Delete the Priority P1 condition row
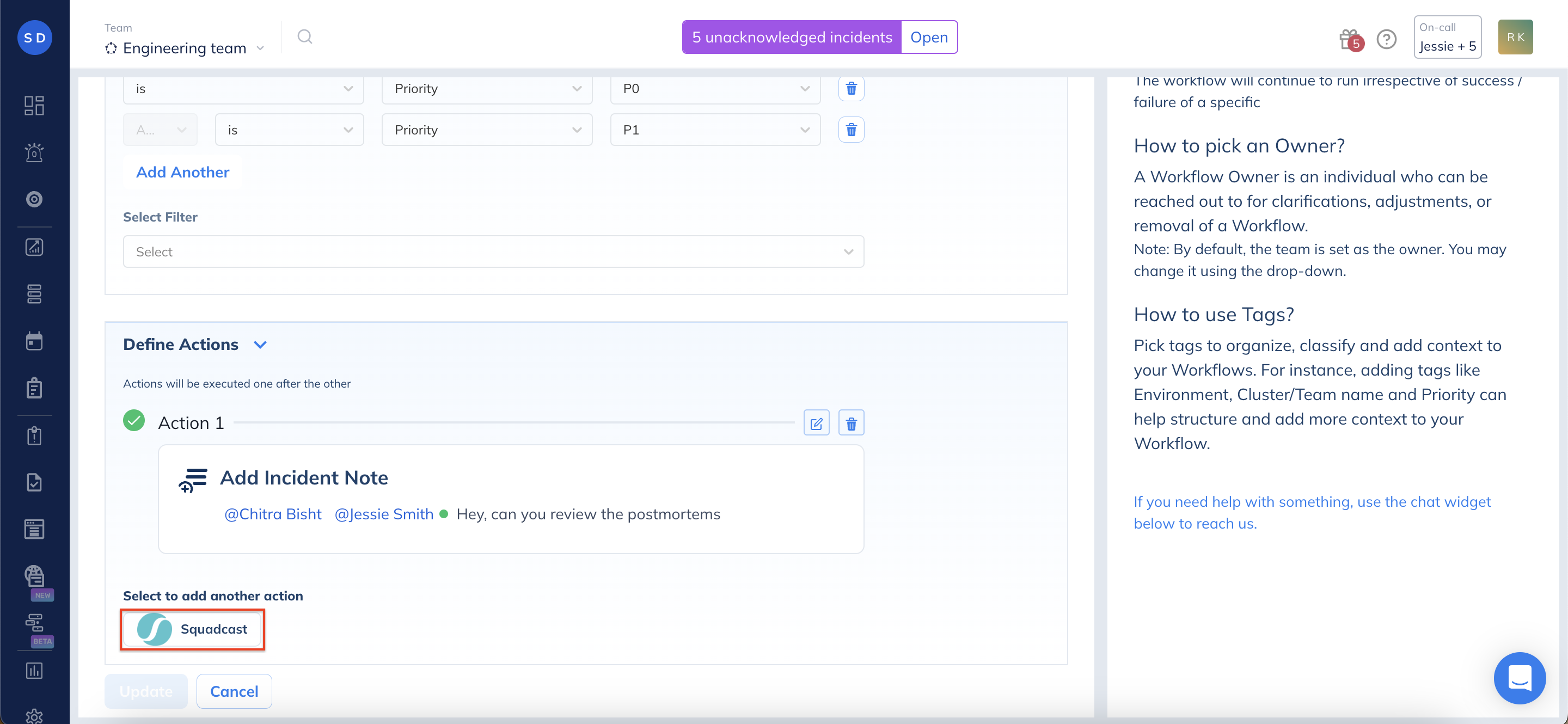The width and height of the screenshot is (1568, 724). tap(851, 130)
